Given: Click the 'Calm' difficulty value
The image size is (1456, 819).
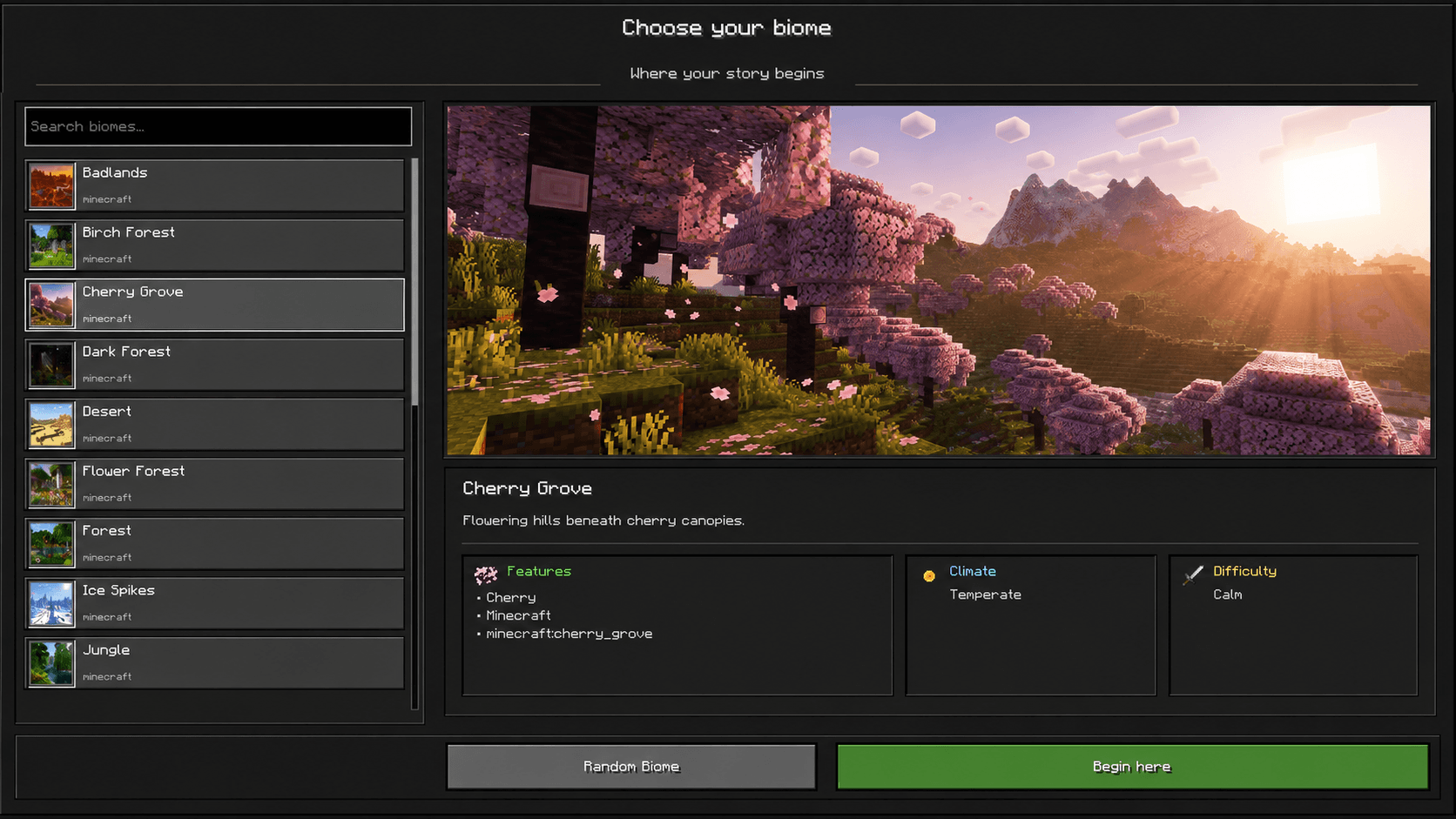Looking at the screenshot, I should tap(1228, 594).
